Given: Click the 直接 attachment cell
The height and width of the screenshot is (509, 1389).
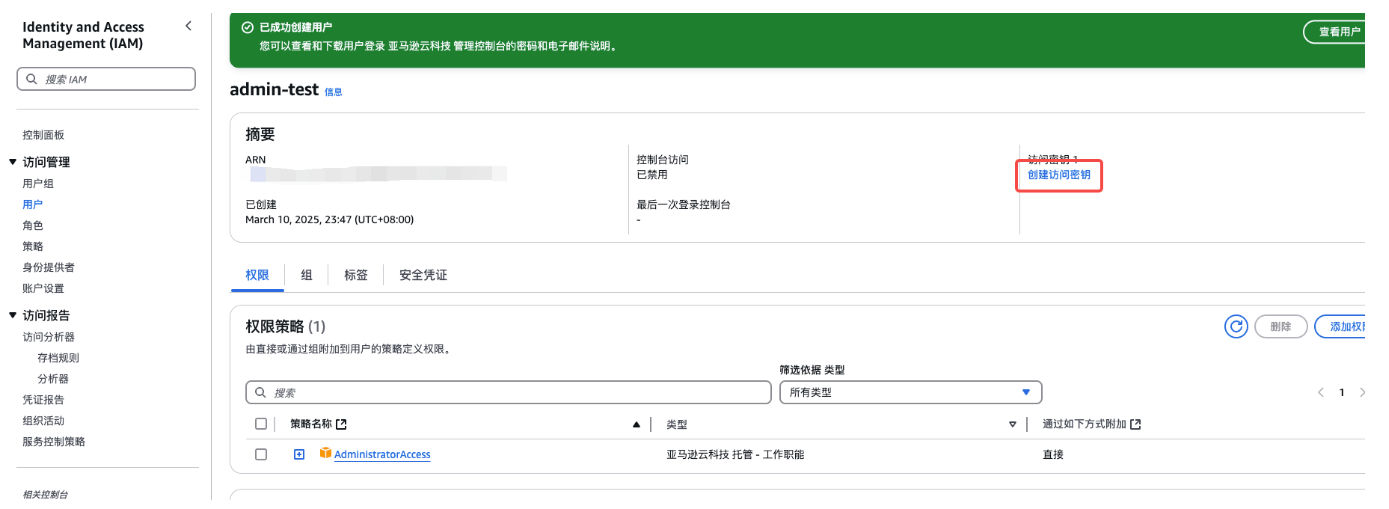Looking at the screenshot, I should coord(1053,454).
